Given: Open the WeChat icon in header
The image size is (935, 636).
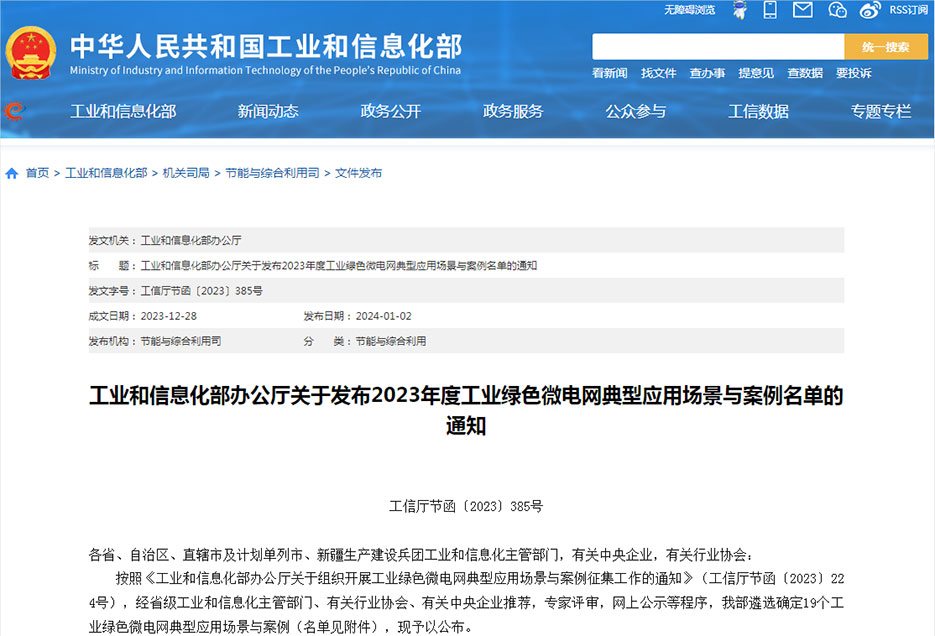Looking at the screenshot, I should click(x=838, y=10).
